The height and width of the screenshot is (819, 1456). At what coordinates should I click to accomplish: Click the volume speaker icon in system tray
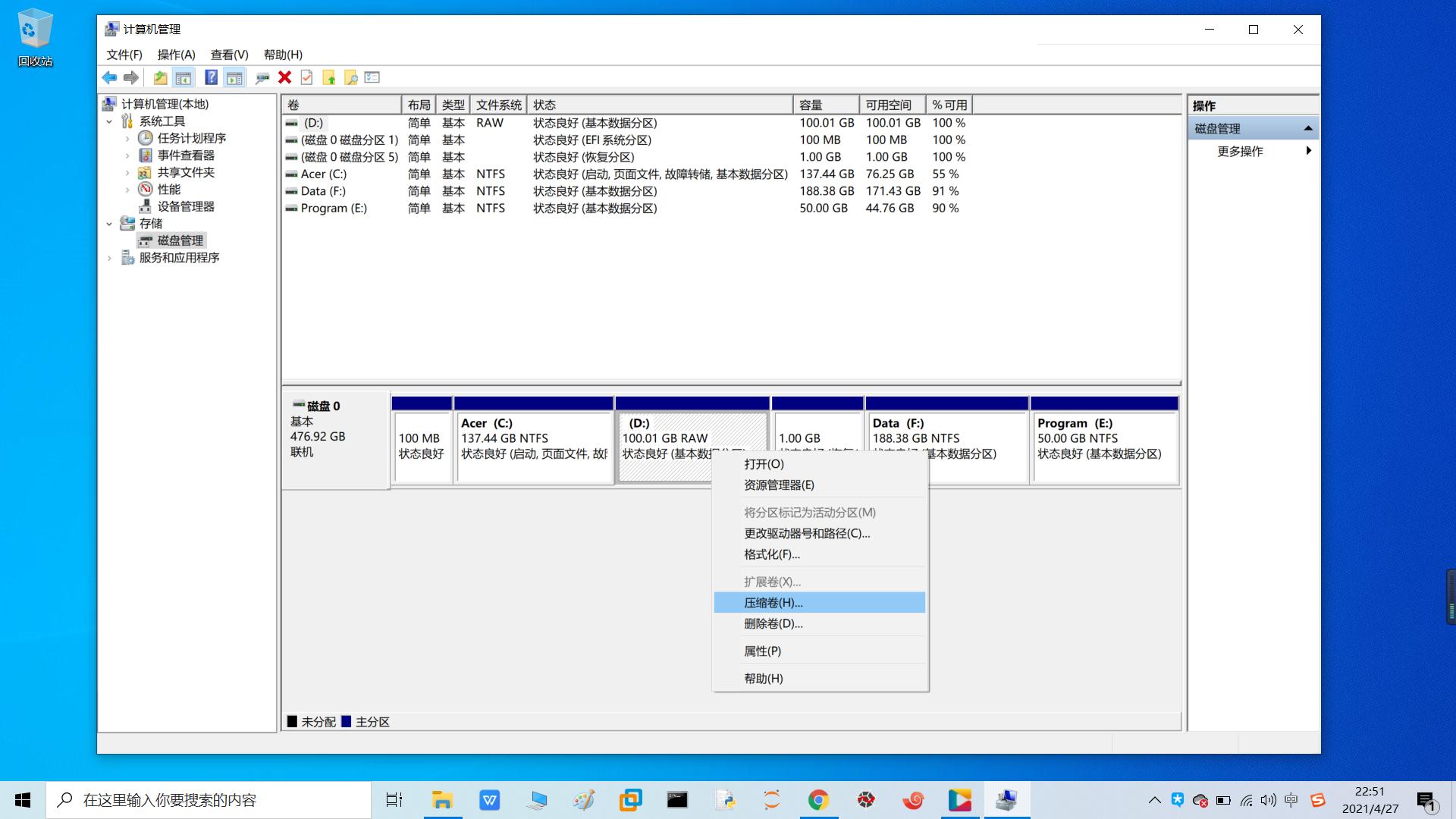tap(1267, 799)
